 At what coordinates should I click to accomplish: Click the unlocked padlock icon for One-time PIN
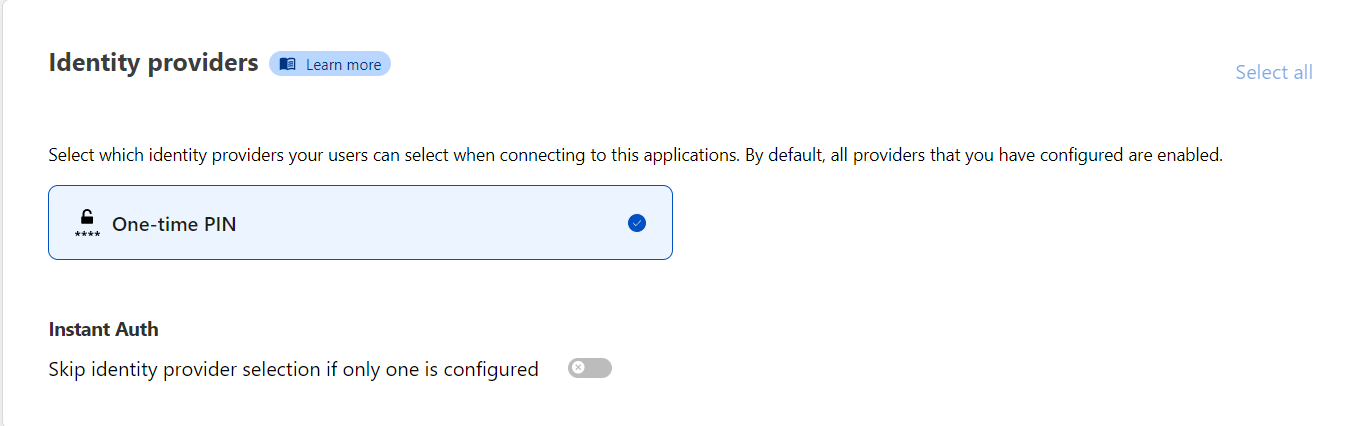pos(87,216)
